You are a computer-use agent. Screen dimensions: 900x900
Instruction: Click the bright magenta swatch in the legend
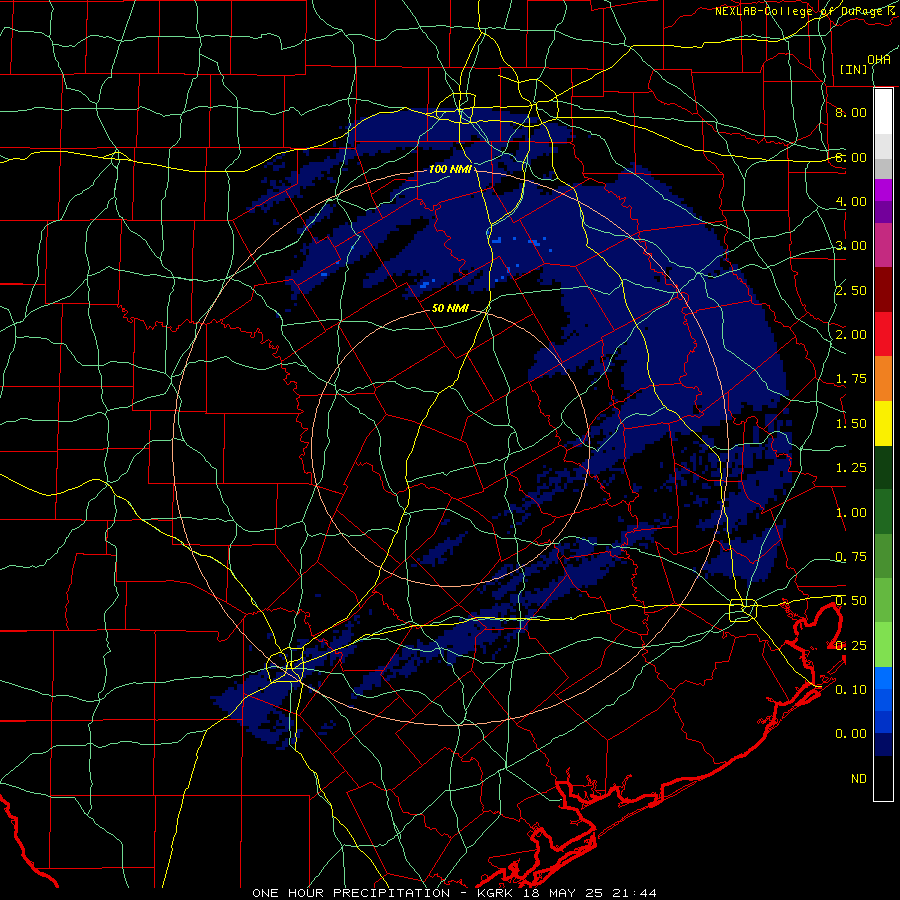(883, 189)
